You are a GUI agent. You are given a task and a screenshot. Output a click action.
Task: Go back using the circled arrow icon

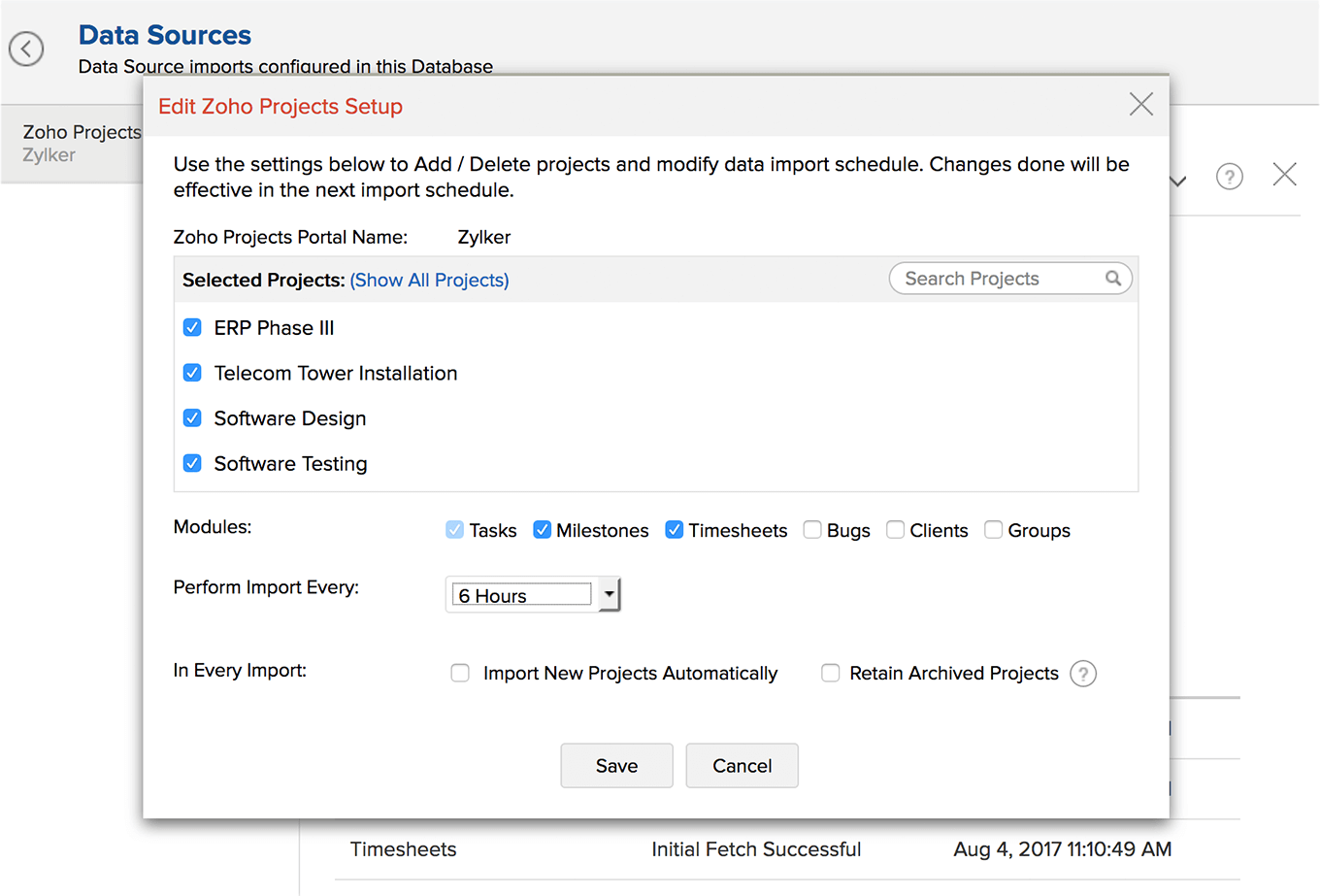tap(26, 49)
